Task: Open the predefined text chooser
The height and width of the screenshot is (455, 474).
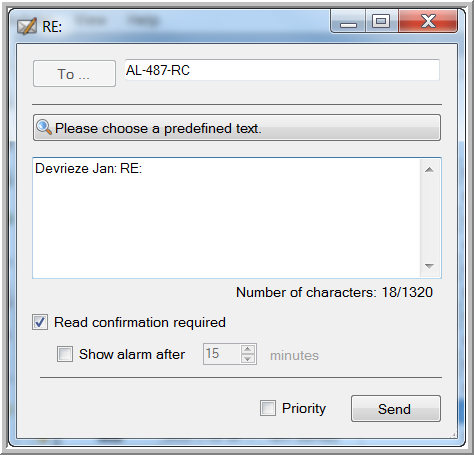Action: click(x=237, y=128)
